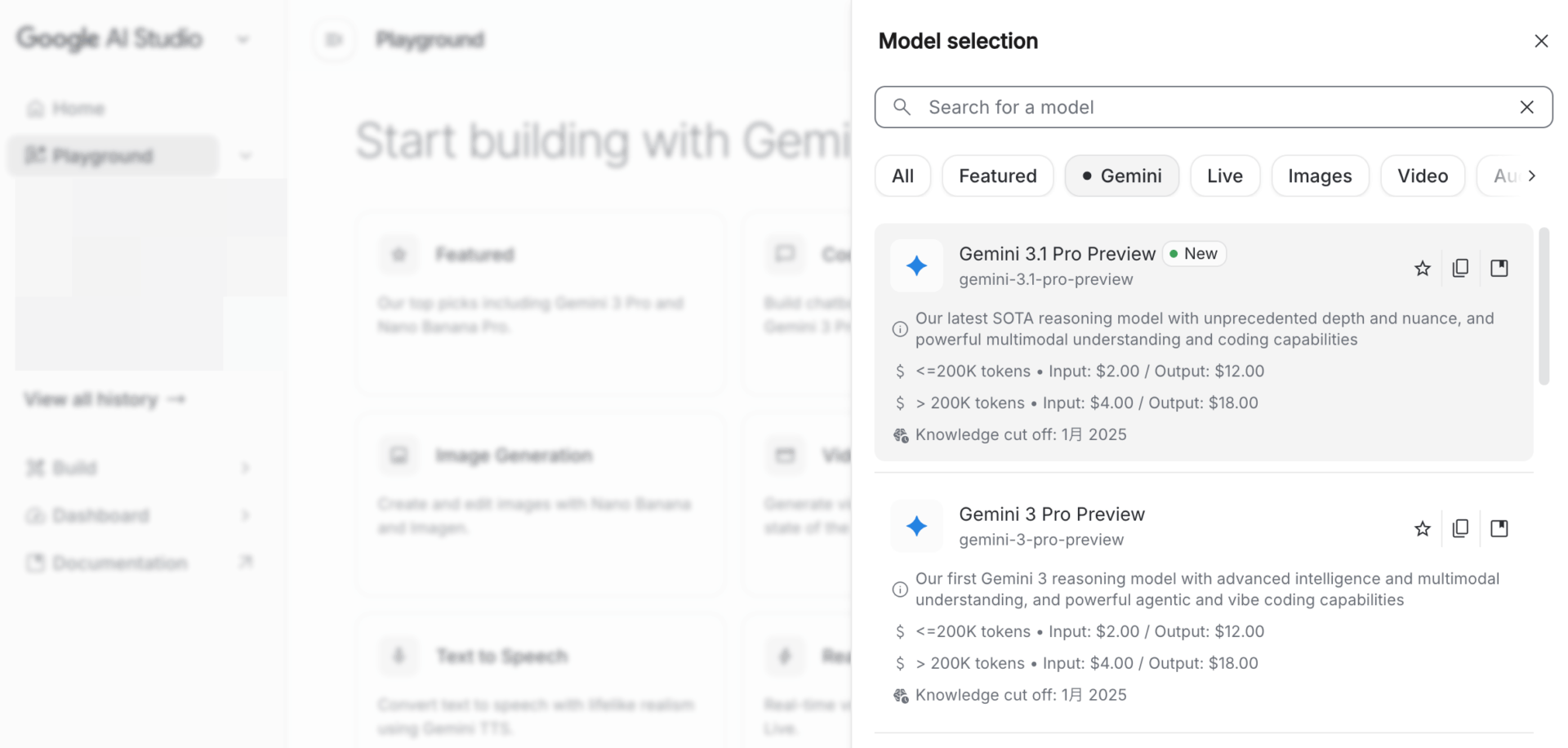The image size is (1568, 748).
Task: Switch to the Images filter
Action: click(1320, 176)
